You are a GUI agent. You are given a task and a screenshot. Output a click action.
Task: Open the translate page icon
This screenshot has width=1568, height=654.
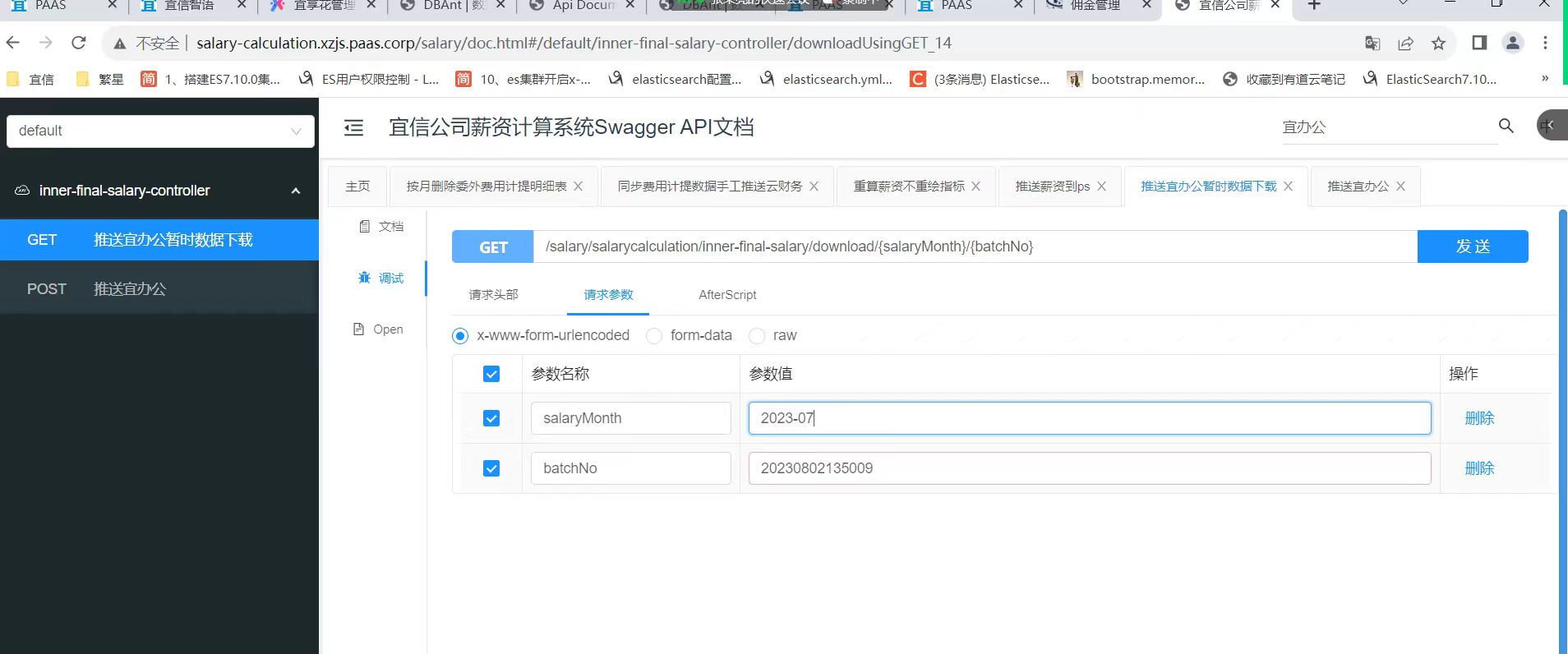tap(1372, 43)
